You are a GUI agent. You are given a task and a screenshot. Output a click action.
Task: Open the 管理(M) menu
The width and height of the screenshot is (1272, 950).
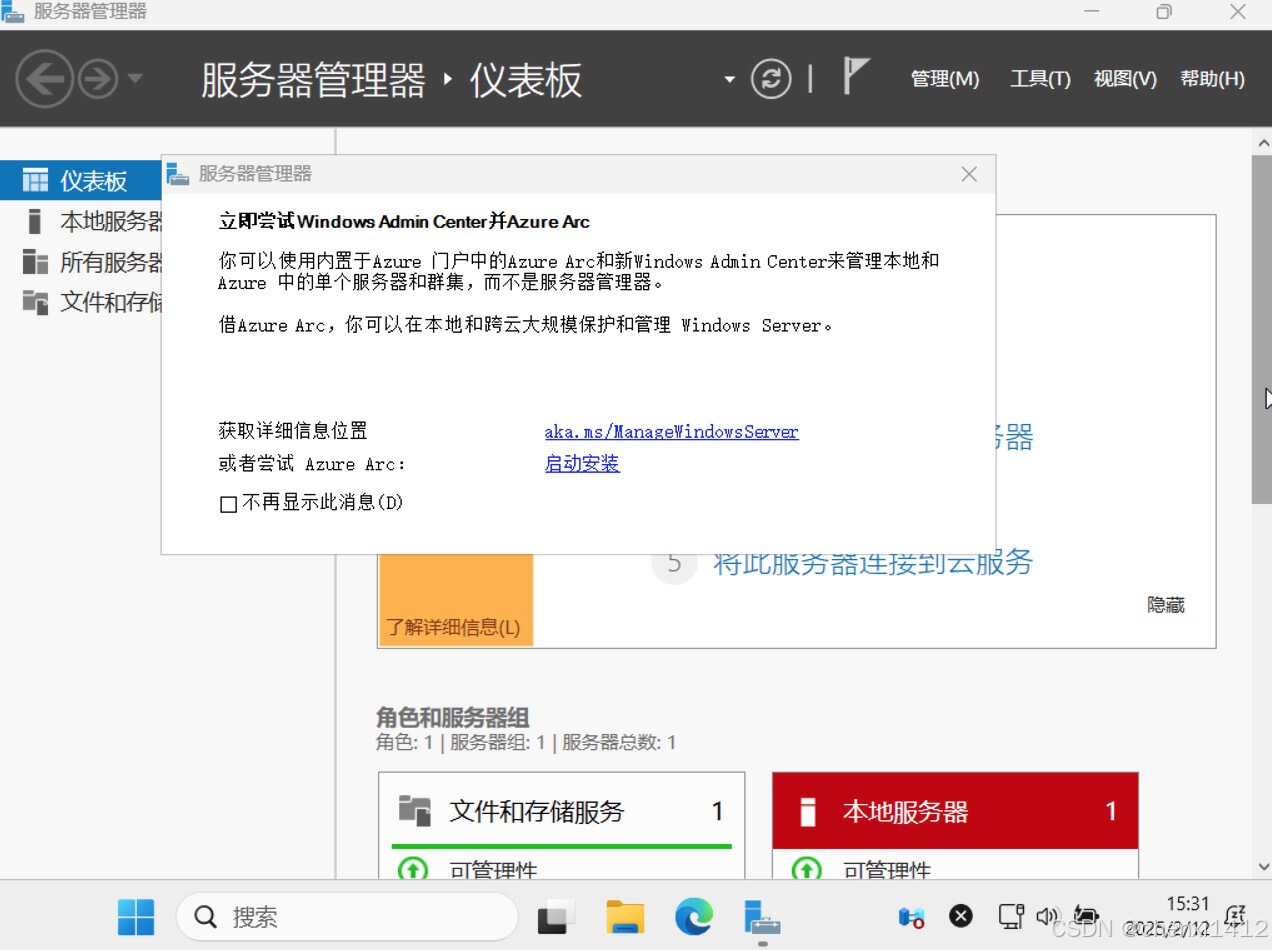tap(945, 79)
